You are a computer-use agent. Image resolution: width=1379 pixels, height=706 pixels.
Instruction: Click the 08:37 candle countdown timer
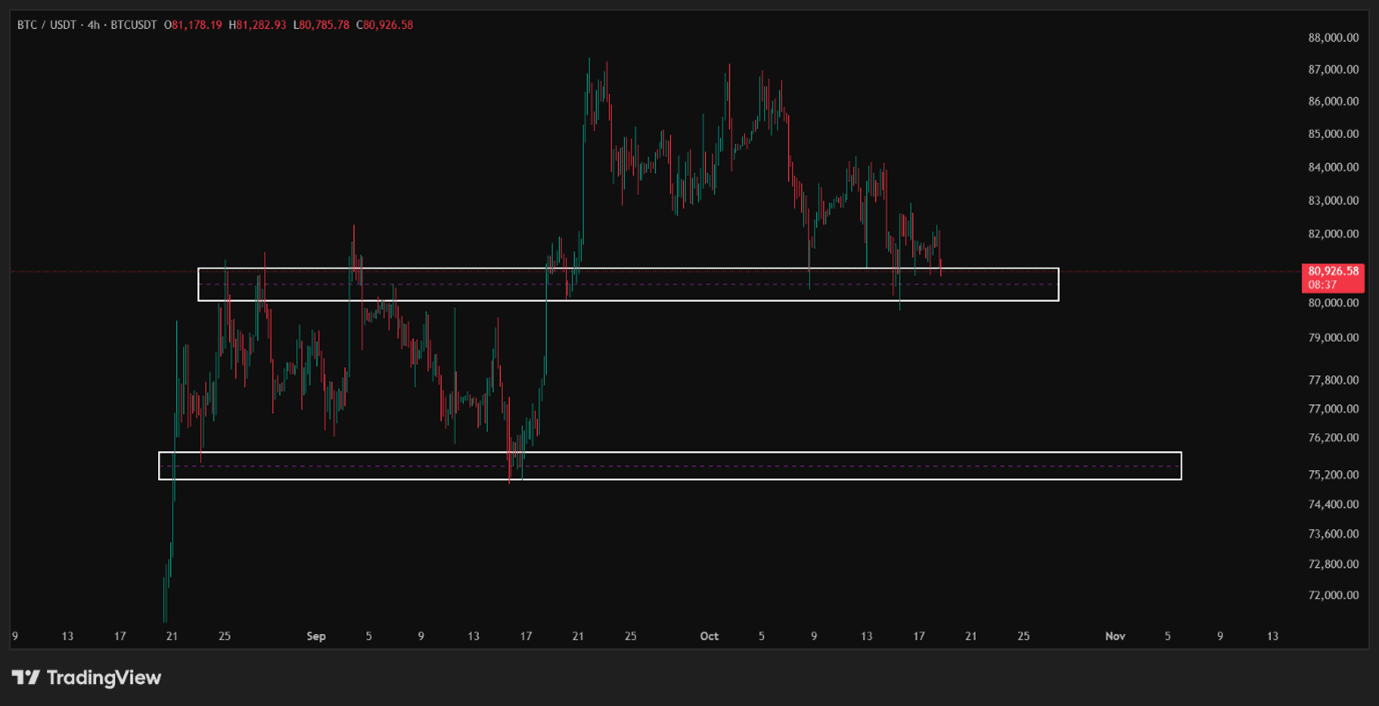click(1322, 284)
